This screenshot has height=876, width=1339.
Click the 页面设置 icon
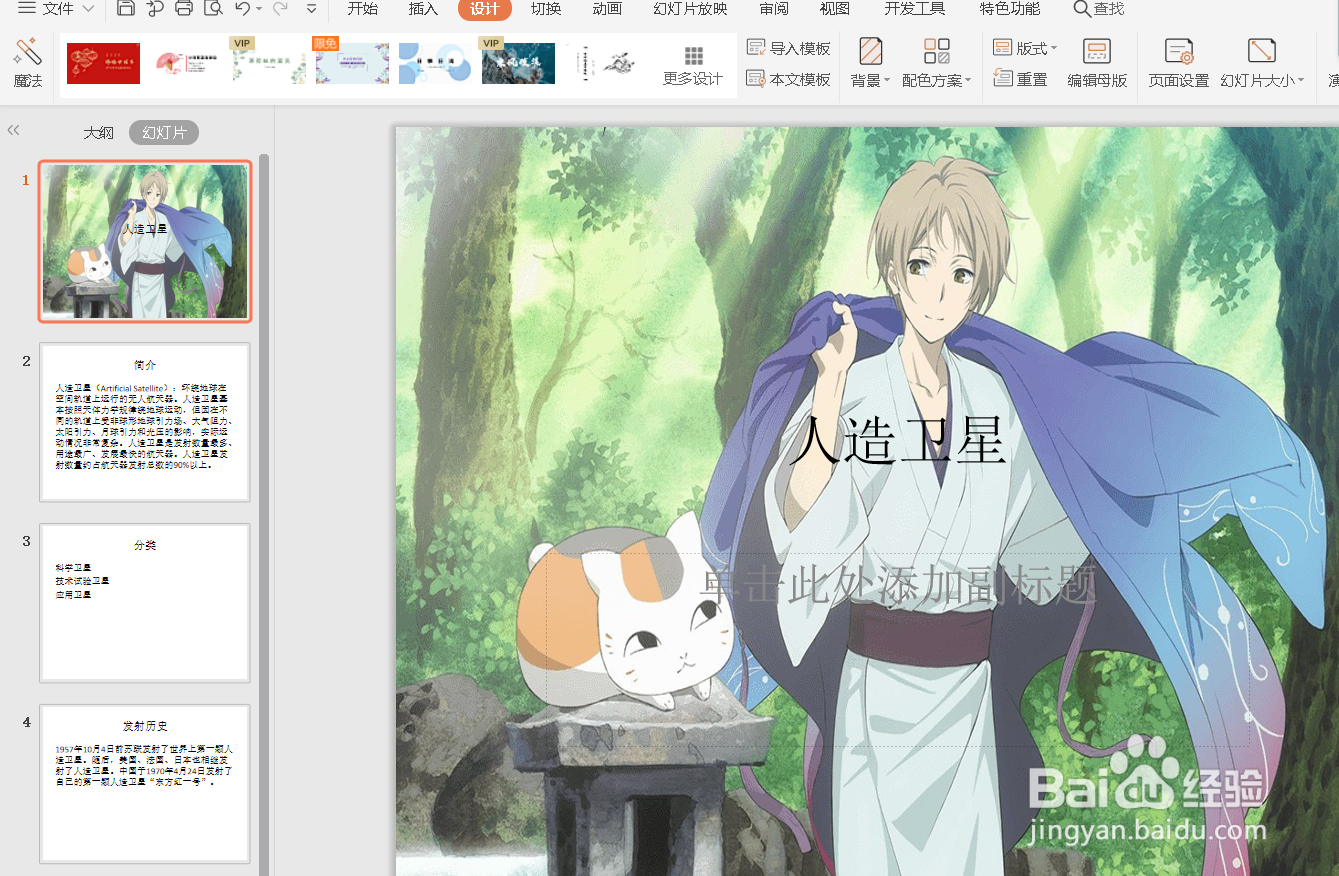(x=1179, y=51)
